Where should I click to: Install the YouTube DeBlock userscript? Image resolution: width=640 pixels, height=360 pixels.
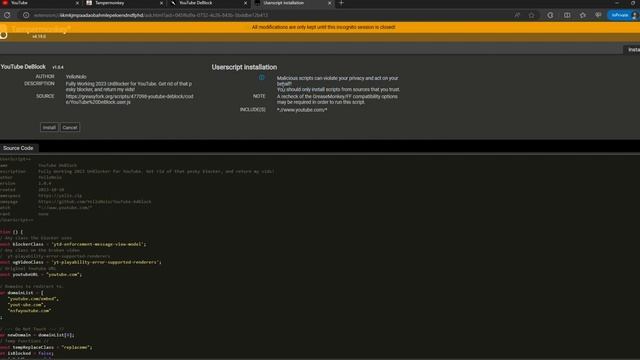(x=49, y=127)
